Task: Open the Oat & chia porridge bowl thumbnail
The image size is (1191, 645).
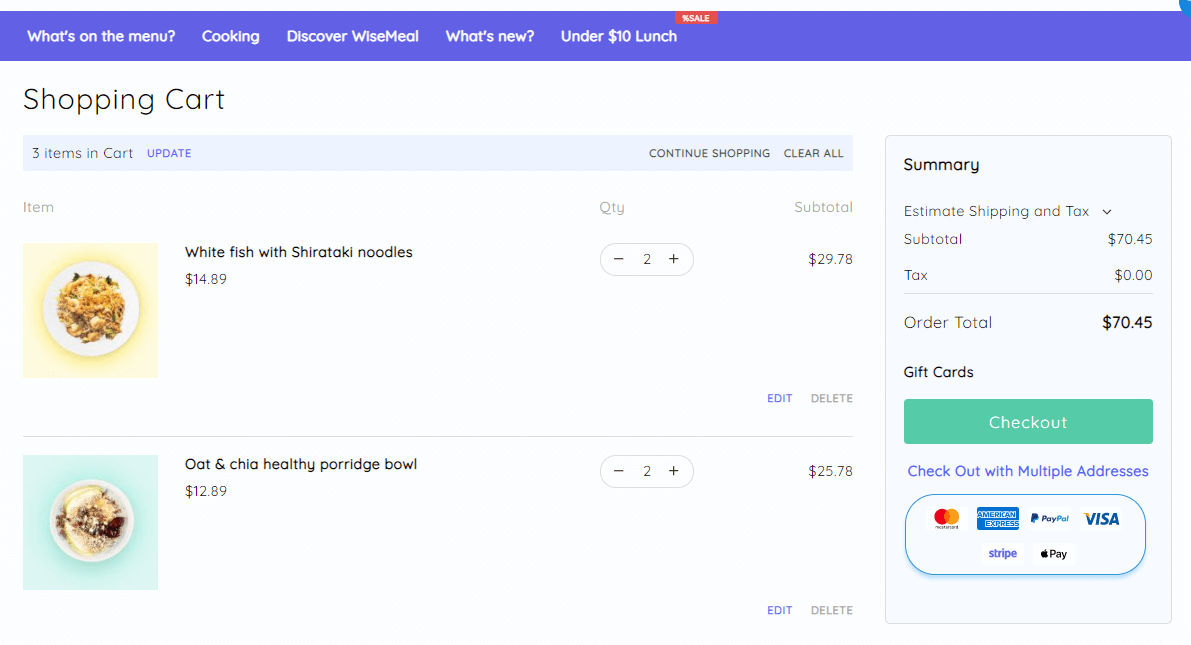Action: (90, 522)
